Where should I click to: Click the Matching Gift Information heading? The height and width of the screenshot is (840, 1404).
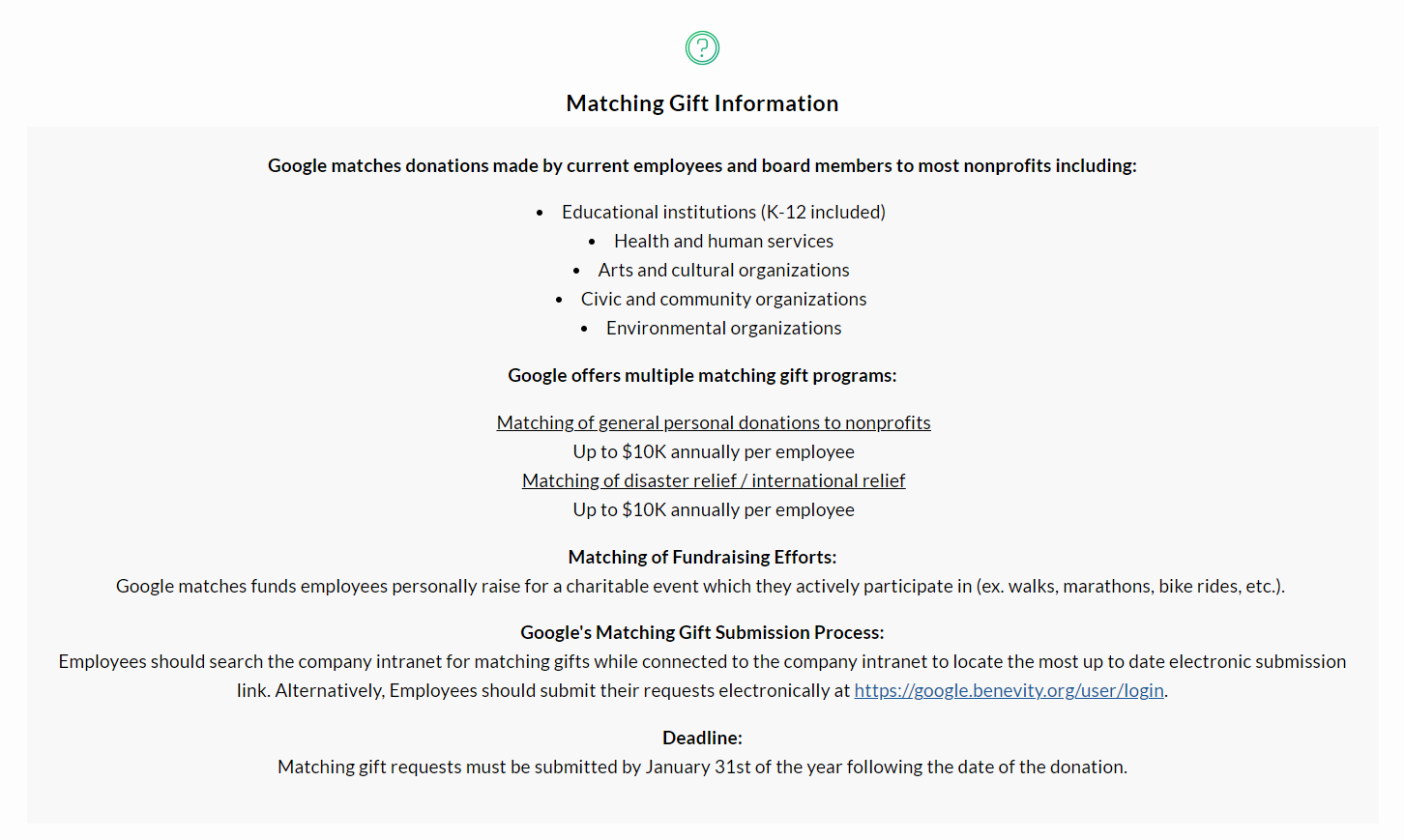point(702,103)
